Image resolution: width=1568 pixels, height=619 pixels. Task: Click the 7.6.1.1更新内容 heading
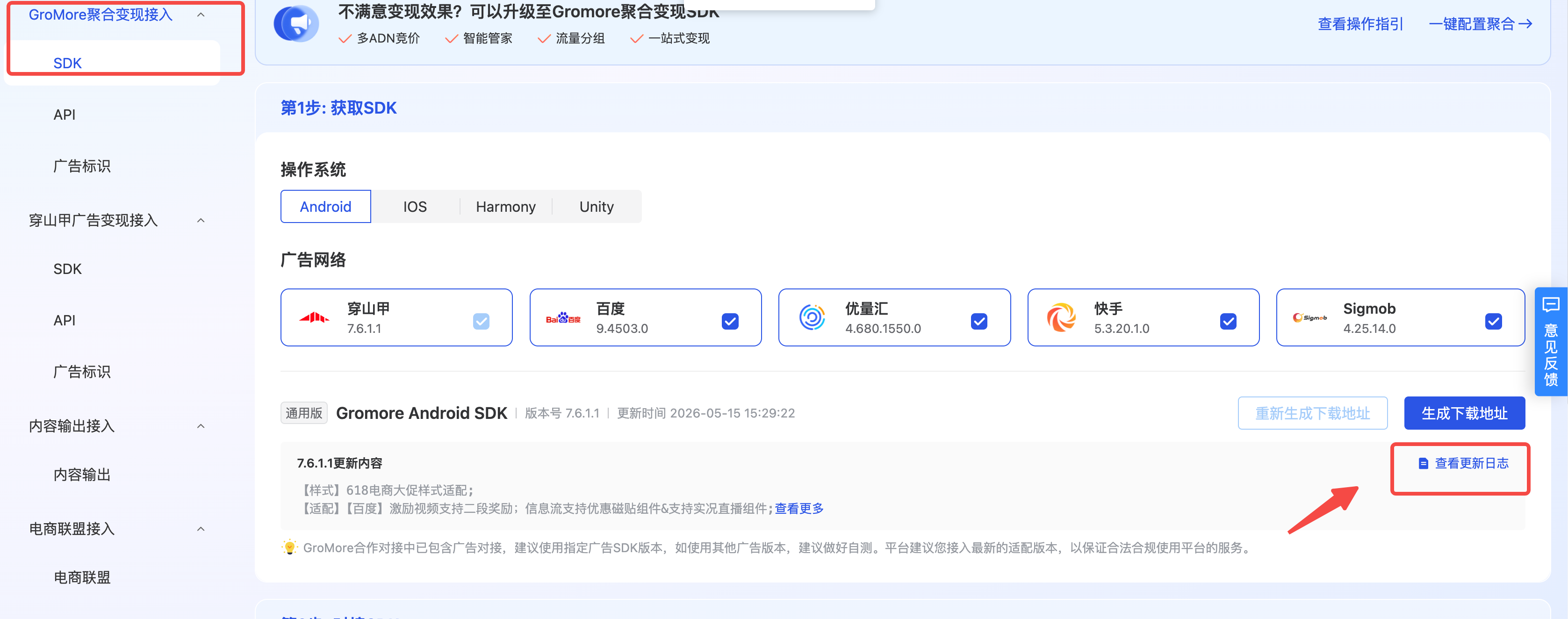coord(340,463)
